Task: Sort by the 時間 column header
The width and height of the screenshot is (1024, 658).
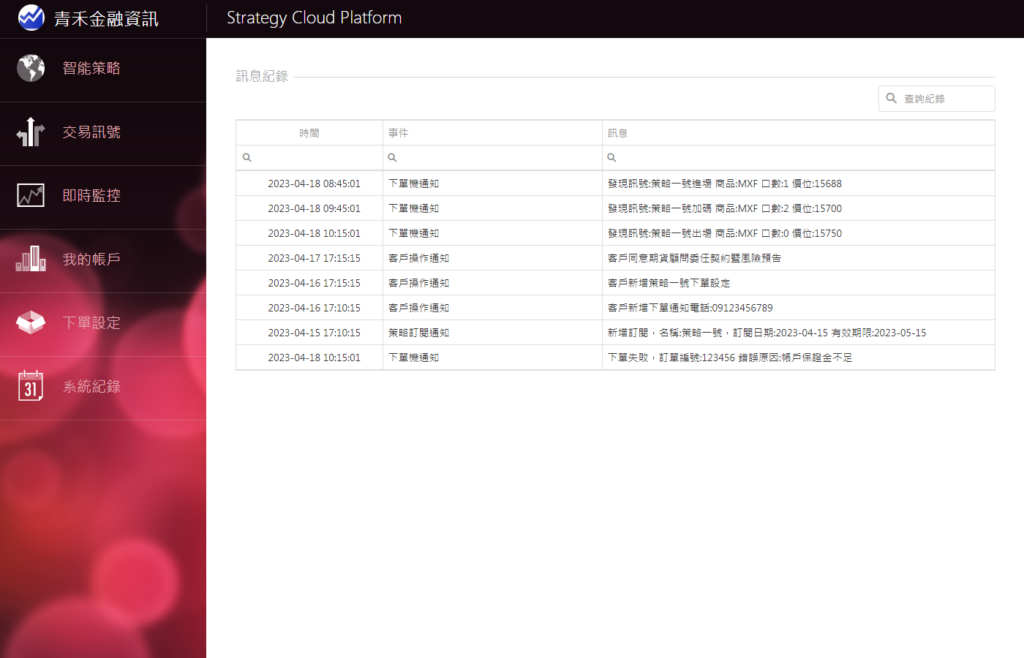Action: pos(309,133)
